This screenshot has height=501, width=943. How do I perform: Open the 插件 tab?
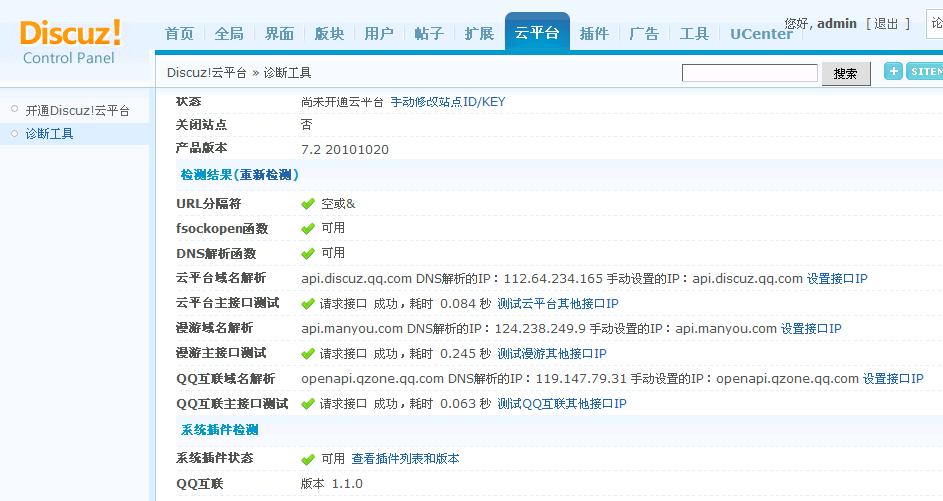pos(594,34)
